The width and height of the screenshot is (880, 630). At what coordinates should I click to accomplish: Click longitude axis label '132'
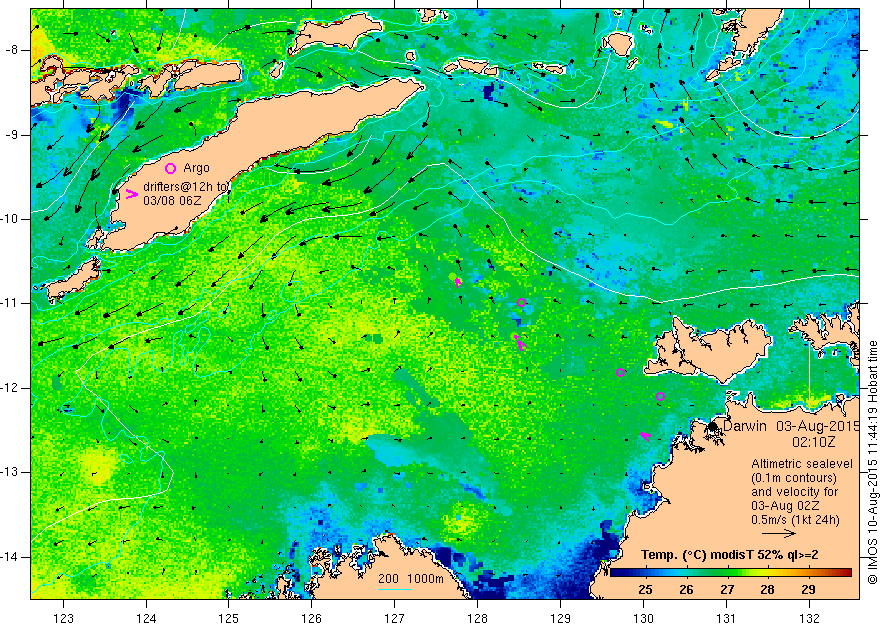[809, 618]
